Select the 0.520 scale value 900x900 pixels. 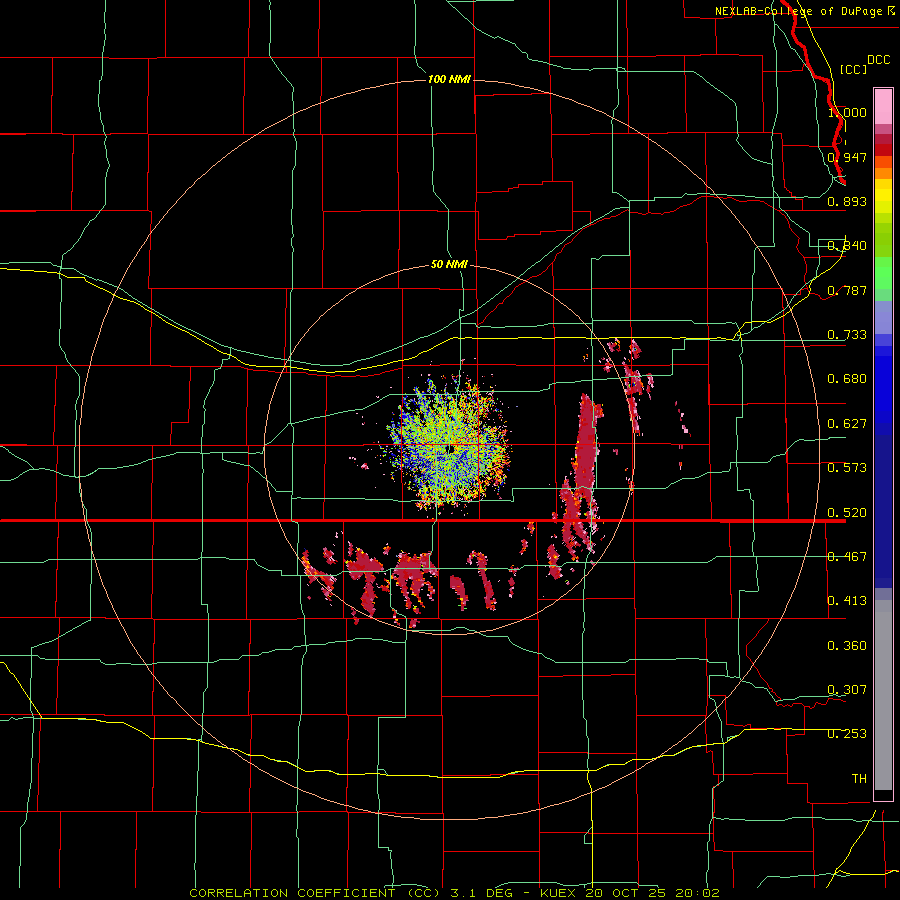[x=847, y=513]
